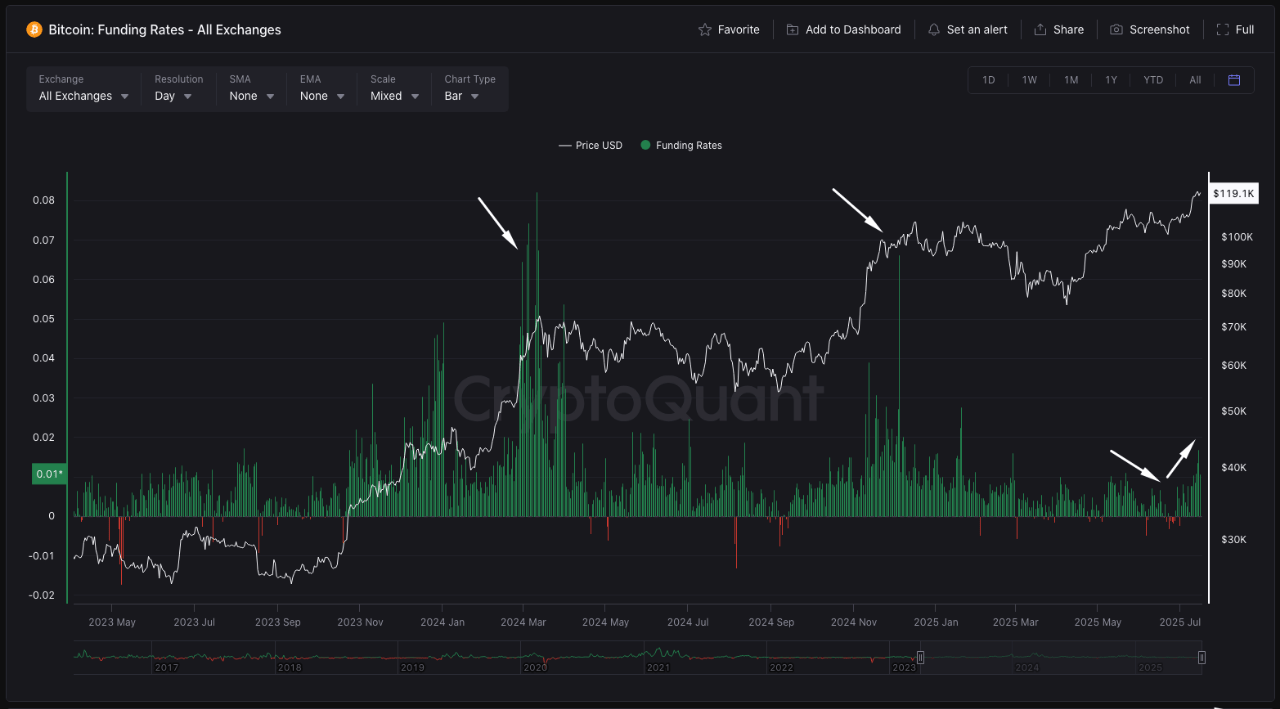Click the Set an alert bell icon
The height and width of the screenshot is (709, 1280).
(x=933, y=29)
